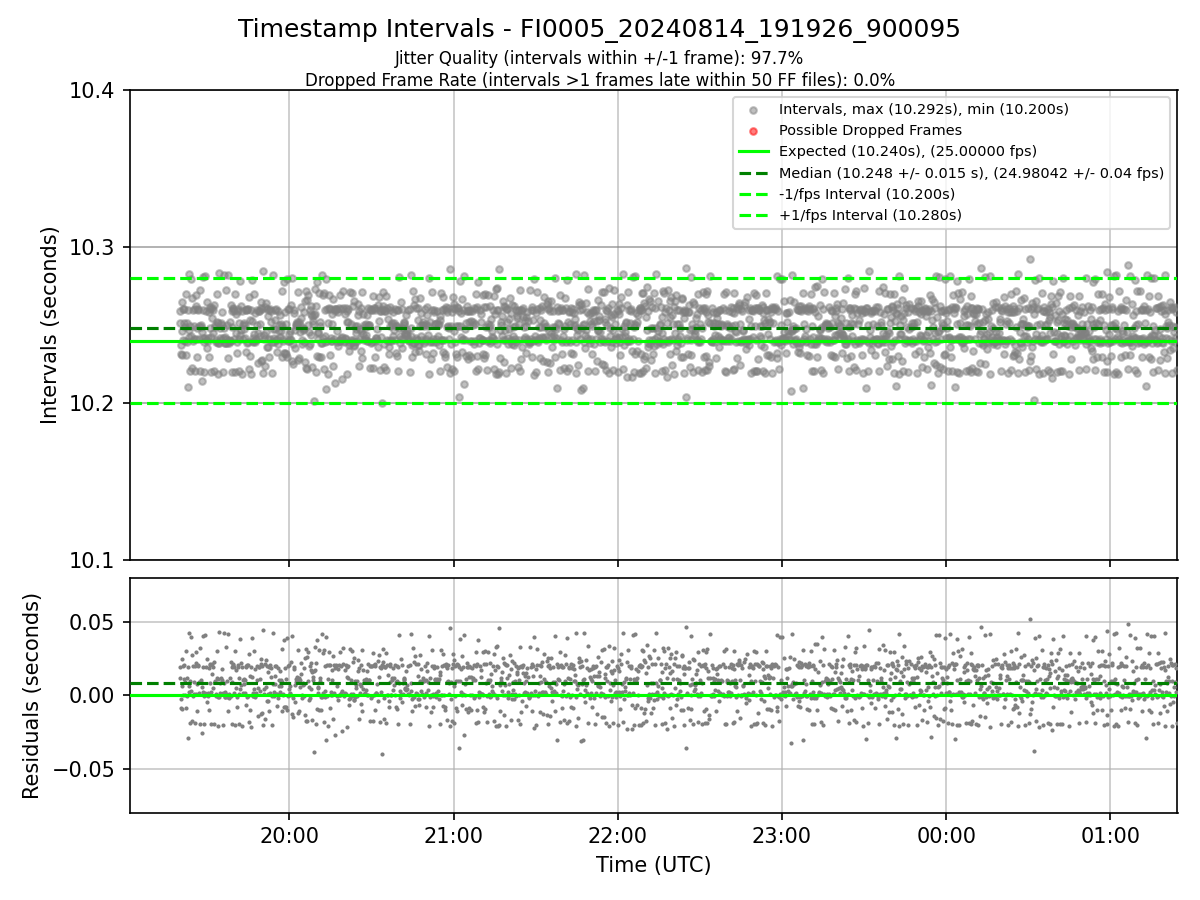Click the red dot marker beside 'Possible Dropped Frames'
This screenshot has width=1200, height=900.
click(754, 131)
